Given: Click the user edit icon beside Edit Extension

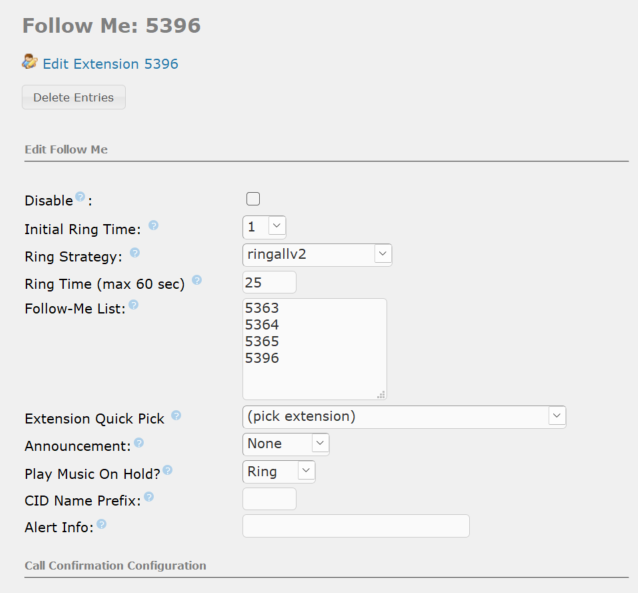Looking at the screenshot, I should [x=30, y=61].
